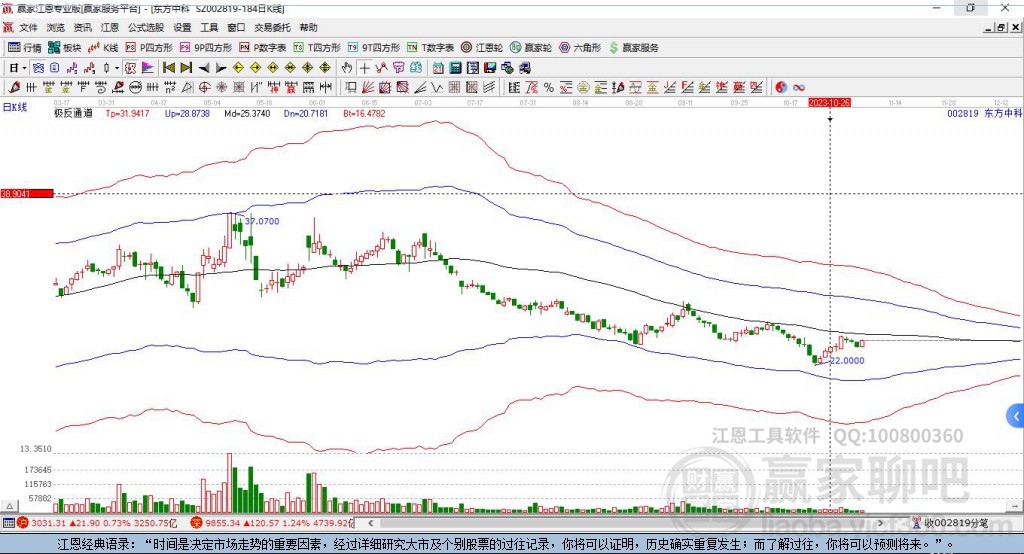Viewport: 1024px width, 554px height.
Task: Click the 极反通道 indicator name
Action: [x=73, y=113]
